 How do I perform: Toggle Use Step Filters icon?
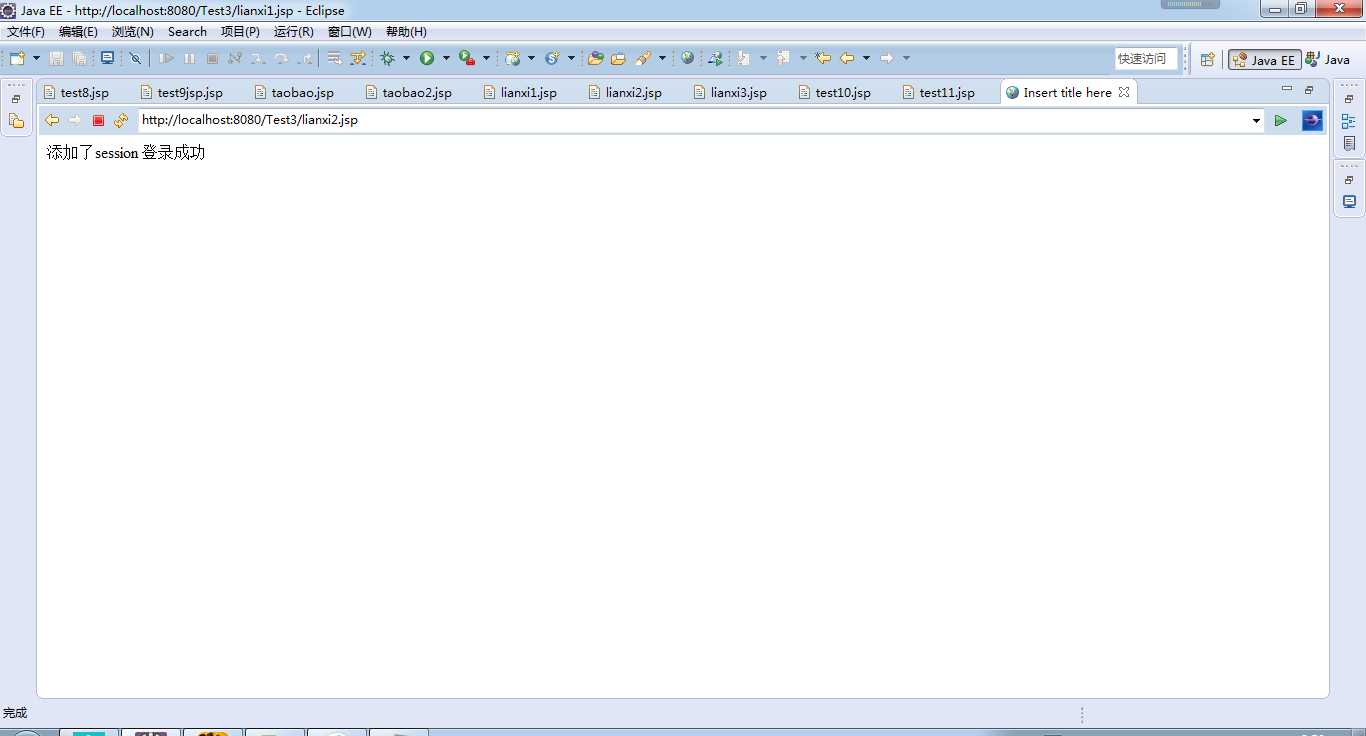tap(357, 59)
